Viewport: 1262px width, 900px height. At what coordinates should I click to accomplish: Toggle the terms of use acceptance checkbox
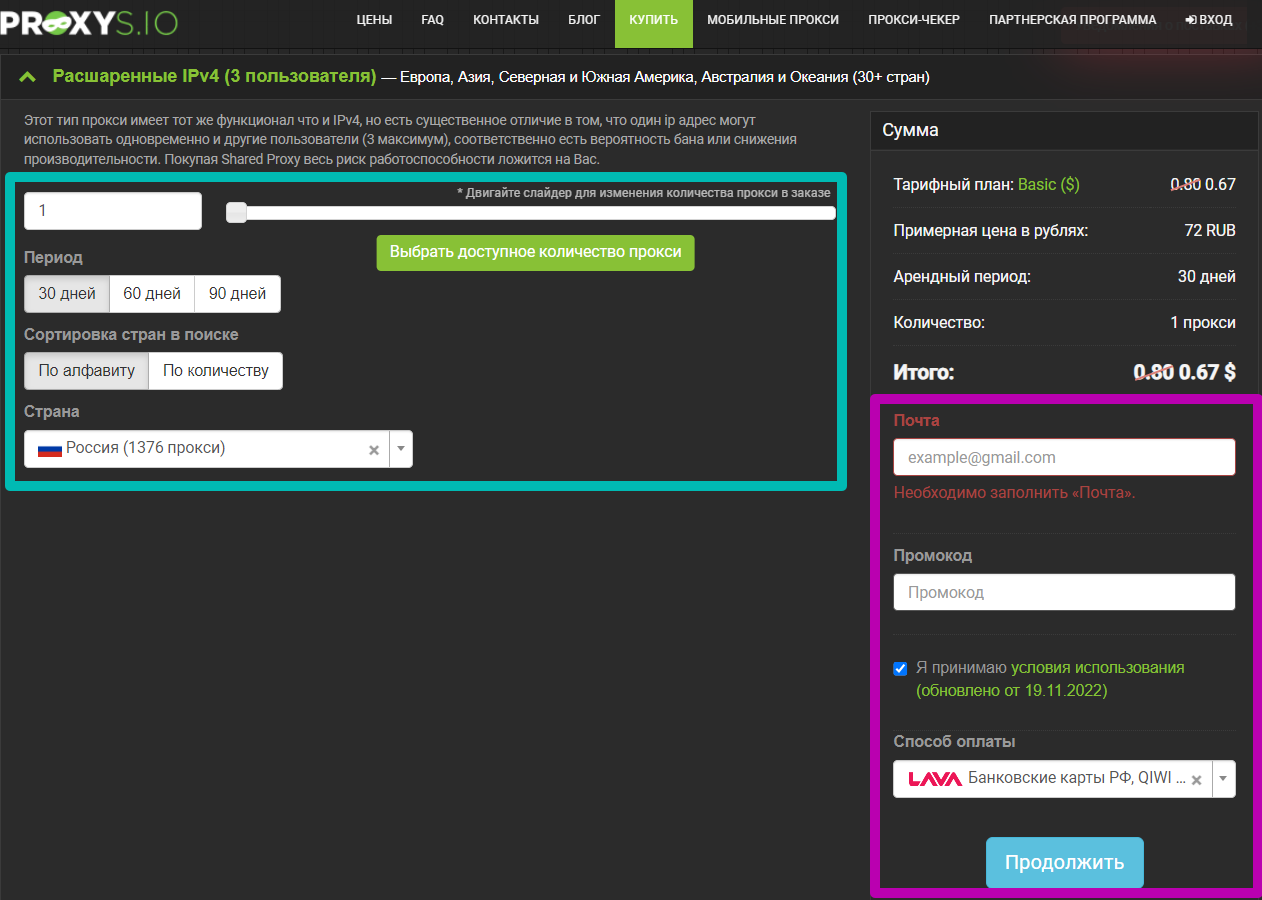(x=900, y=668)
